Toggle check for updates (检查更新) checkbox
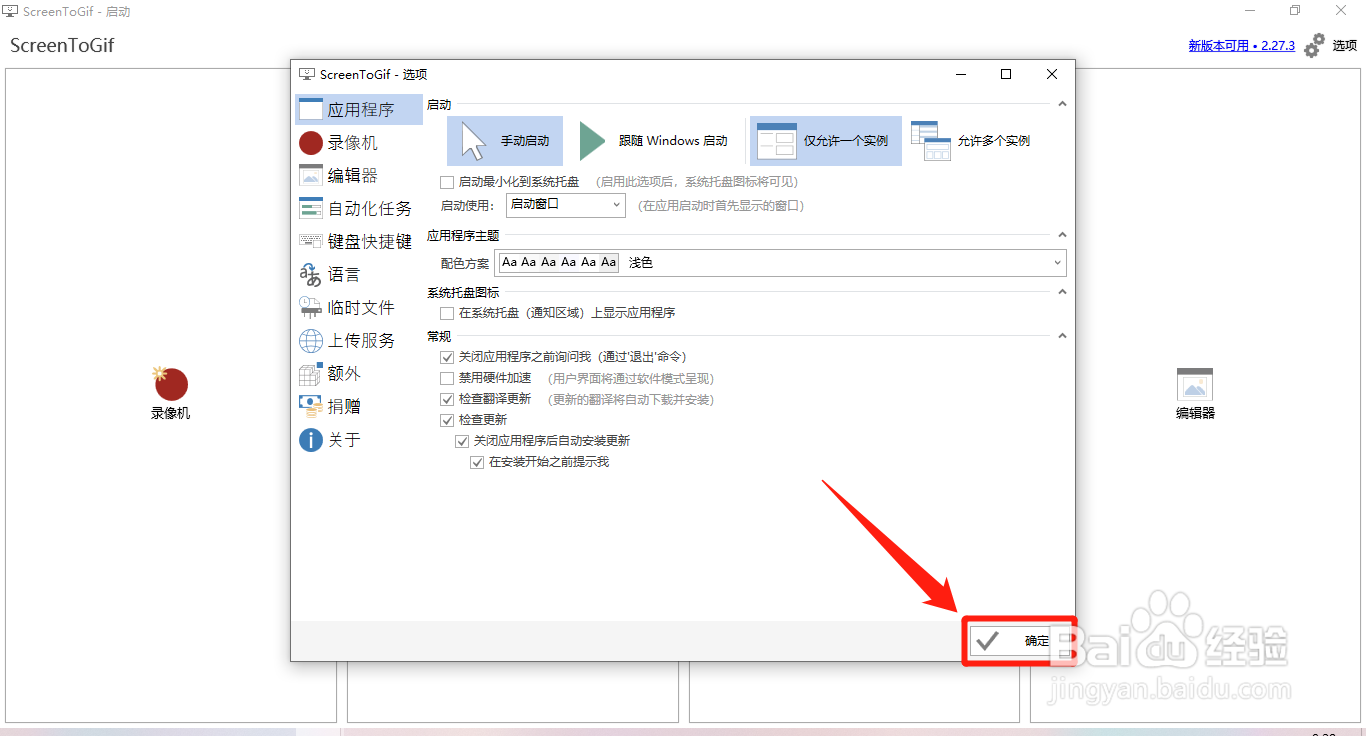1366x736 pixels. pos(447,421)
